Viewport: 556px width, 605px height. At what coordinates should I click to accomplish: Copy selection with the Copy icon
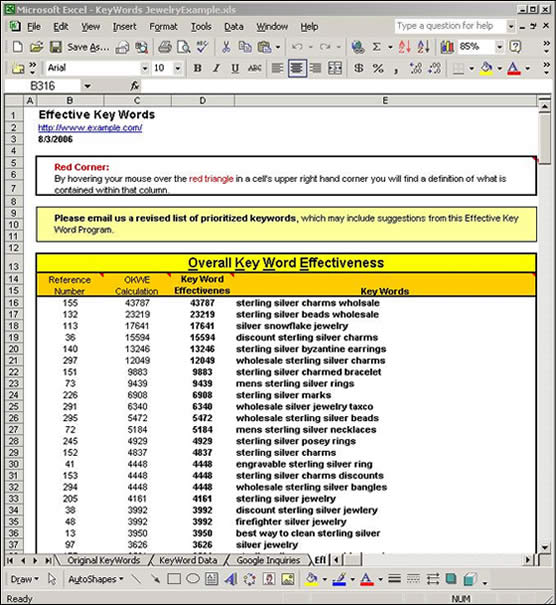coord(245,47)
